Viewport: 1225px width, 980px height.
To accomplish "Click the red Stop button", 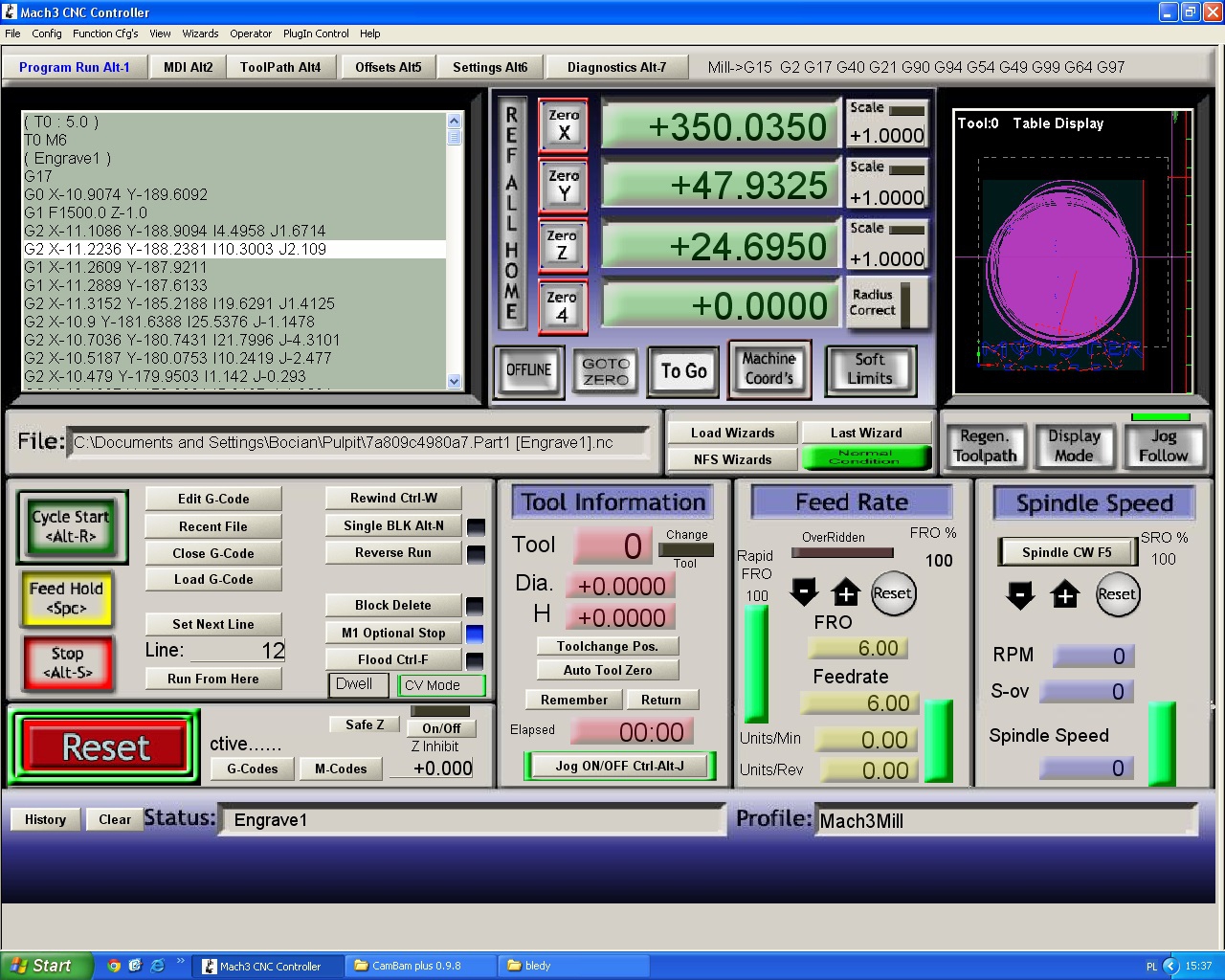I will (67, 662).
